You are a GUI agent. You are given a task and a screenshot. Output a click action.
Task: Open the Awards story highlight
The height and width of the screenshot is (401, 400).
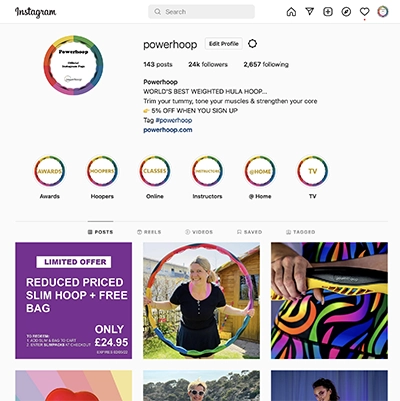49,171
